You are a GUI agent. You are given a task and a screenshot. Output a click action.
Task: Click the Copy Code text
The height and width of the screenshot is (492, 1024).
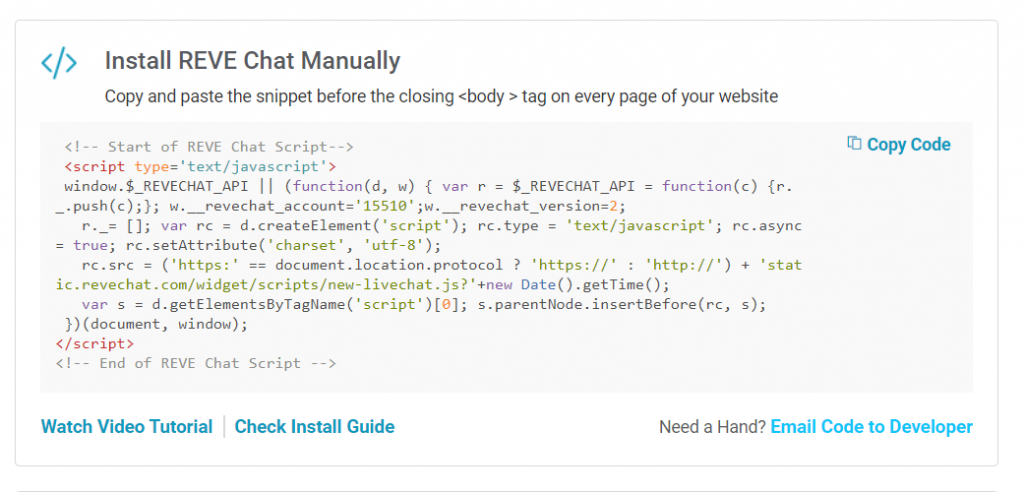908,144
